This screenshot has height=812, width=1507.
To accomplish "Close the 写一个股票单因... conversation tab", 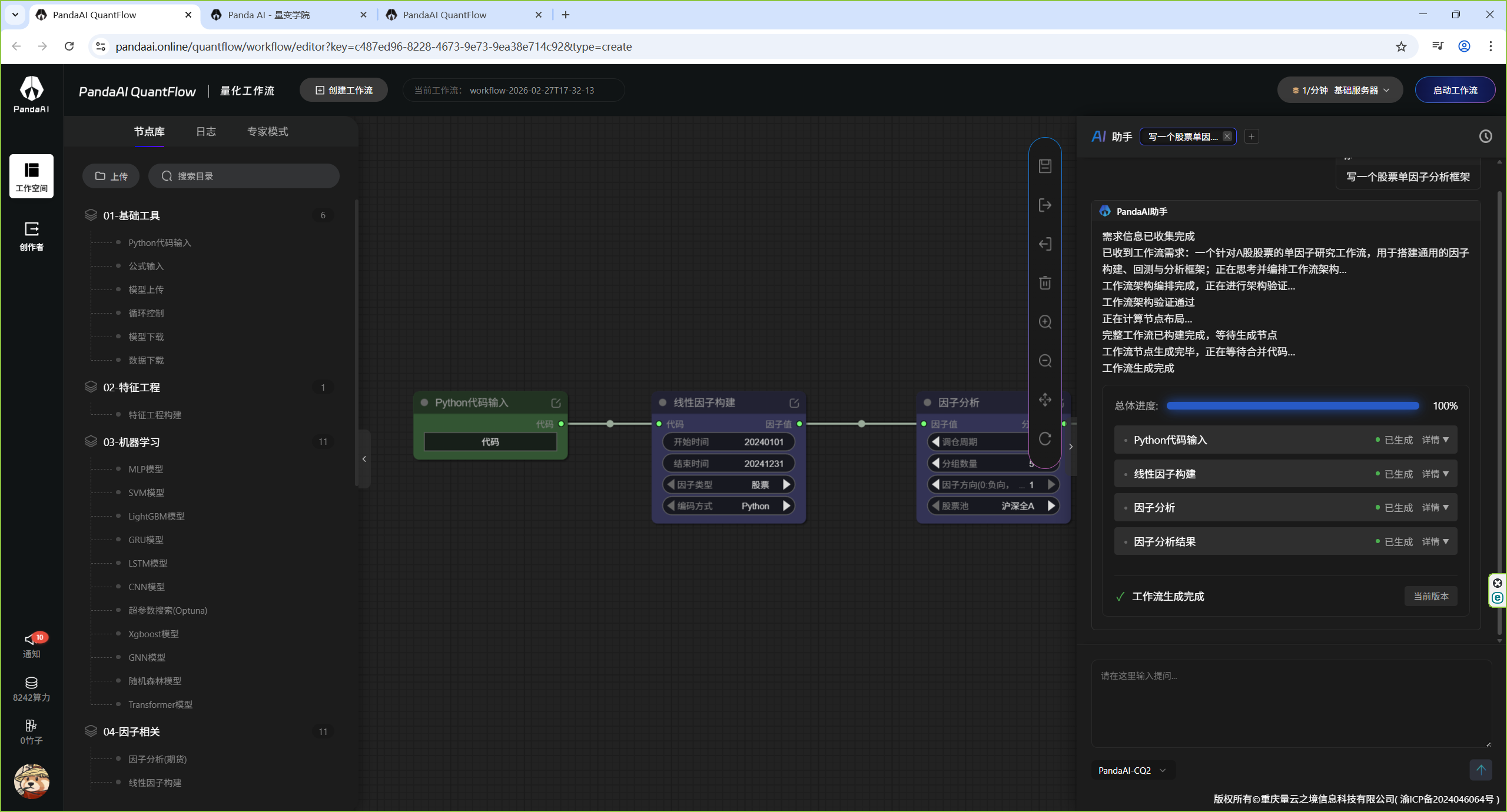I will point(1227,137).
